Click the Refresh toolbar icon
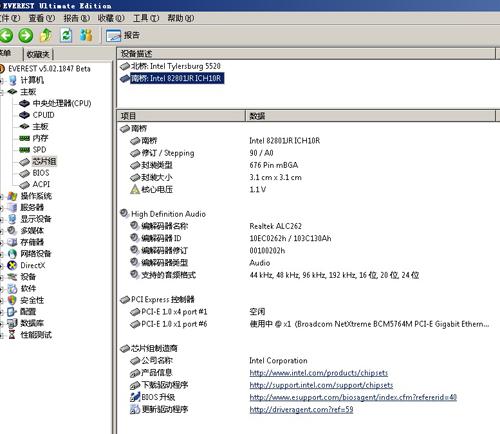500x434 pixels. coord(66,35)
